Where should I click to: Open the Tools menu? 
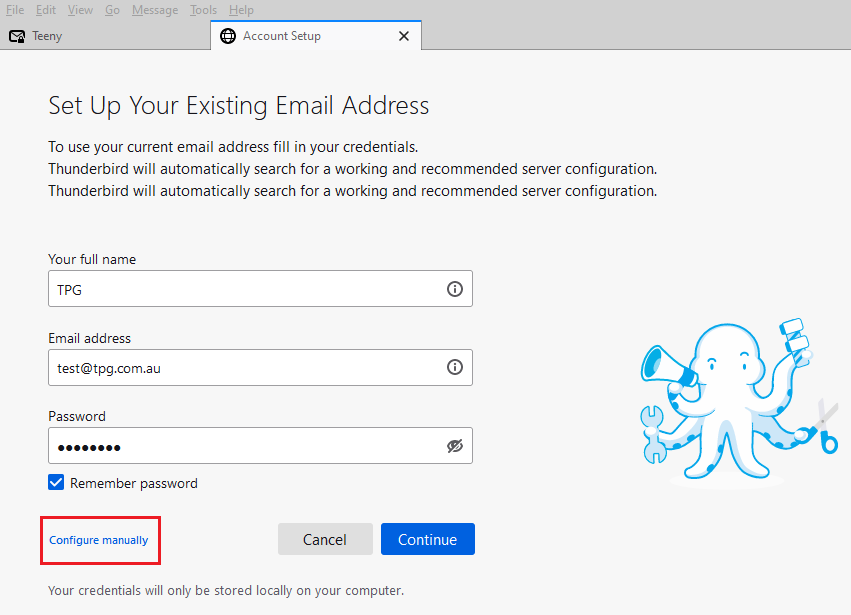click(203, 9)
